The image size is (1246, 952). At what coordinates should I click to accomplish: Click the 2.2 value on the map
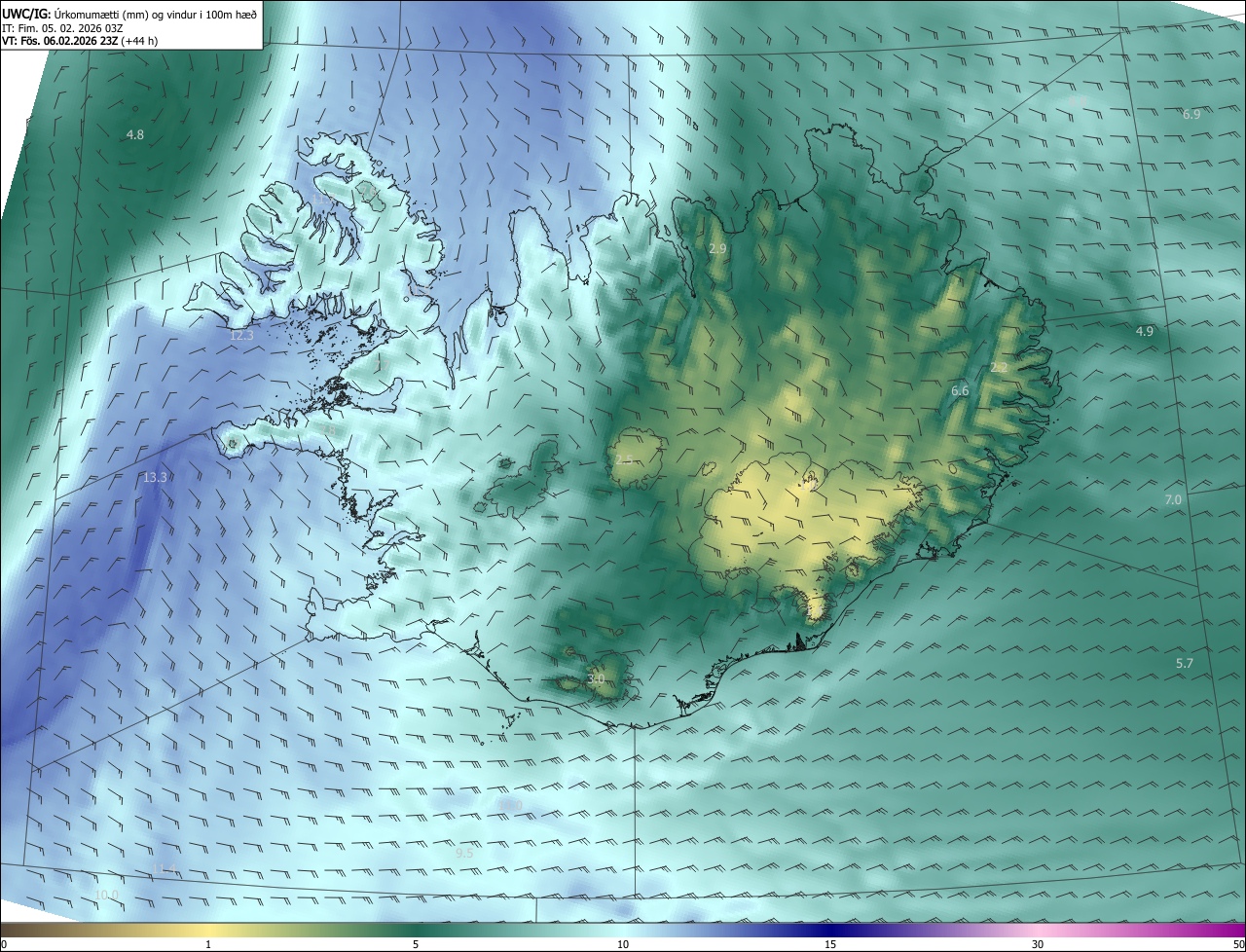click(x=999, y=367)
